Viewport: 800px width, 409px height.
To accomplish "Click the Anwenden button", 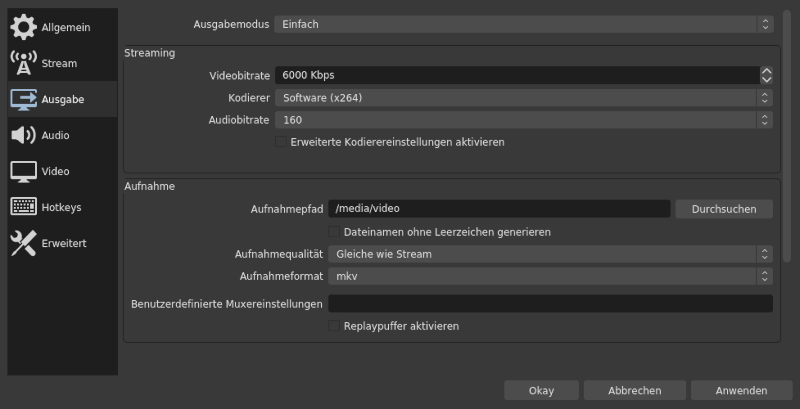I will 741,391.
